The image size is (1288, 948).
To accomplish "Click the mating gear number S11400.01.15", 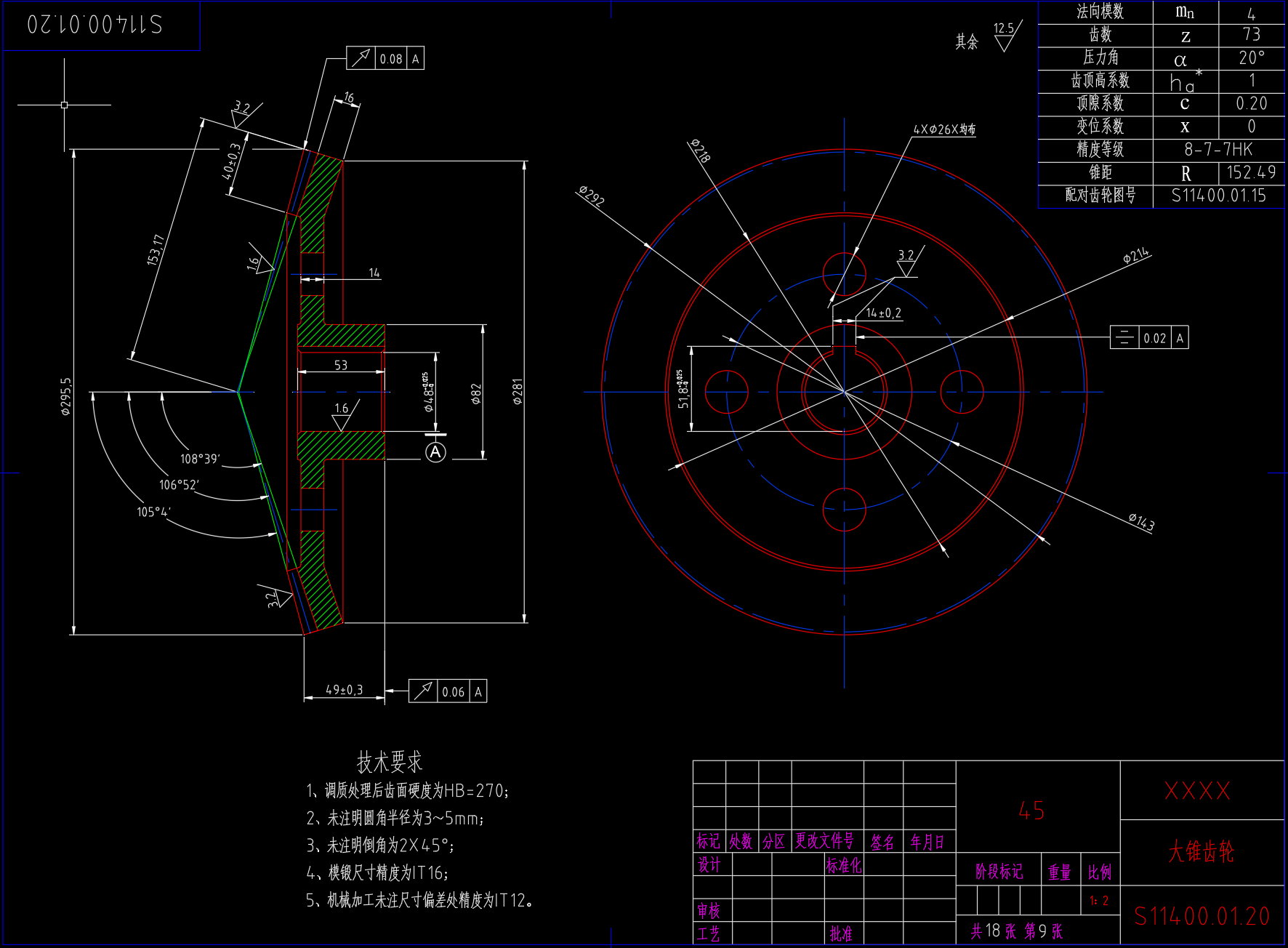I will 1218,196.
